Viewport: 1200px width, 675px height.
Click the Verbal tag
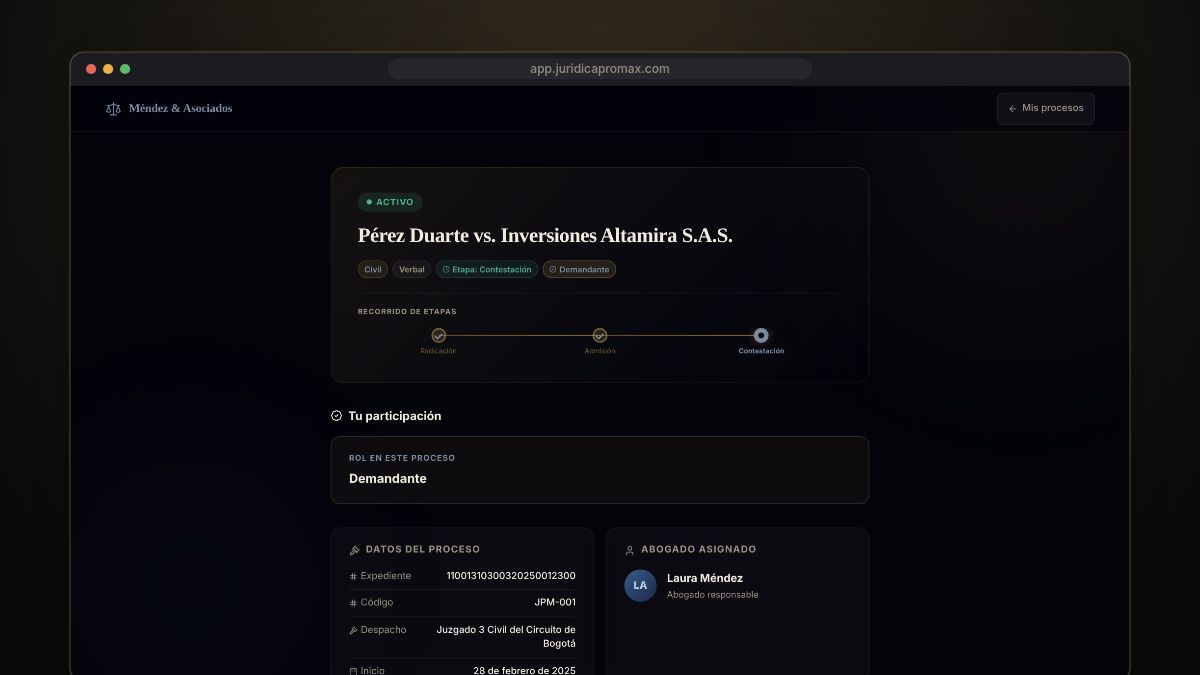pyautogui.click(x=412, y=269)
